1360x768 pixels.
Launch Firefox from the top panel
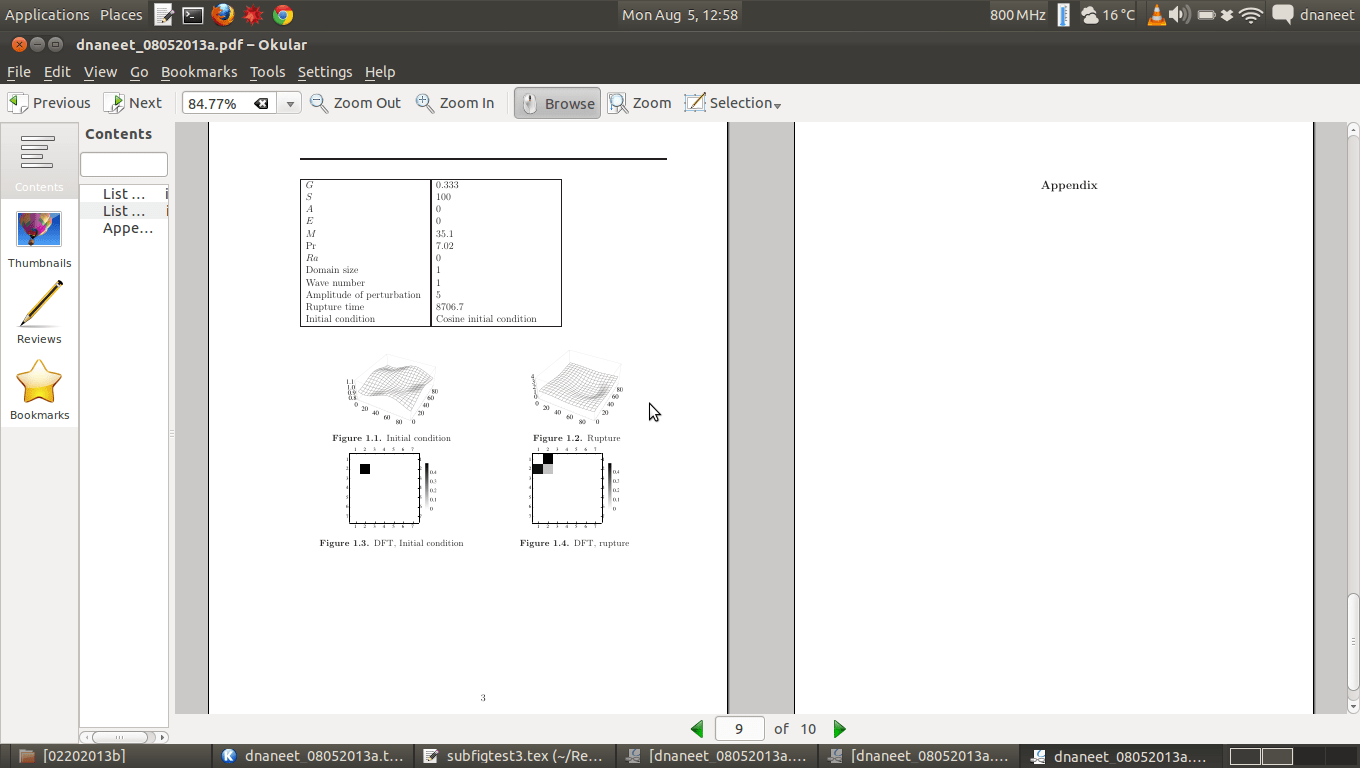[x=223, y=15]
